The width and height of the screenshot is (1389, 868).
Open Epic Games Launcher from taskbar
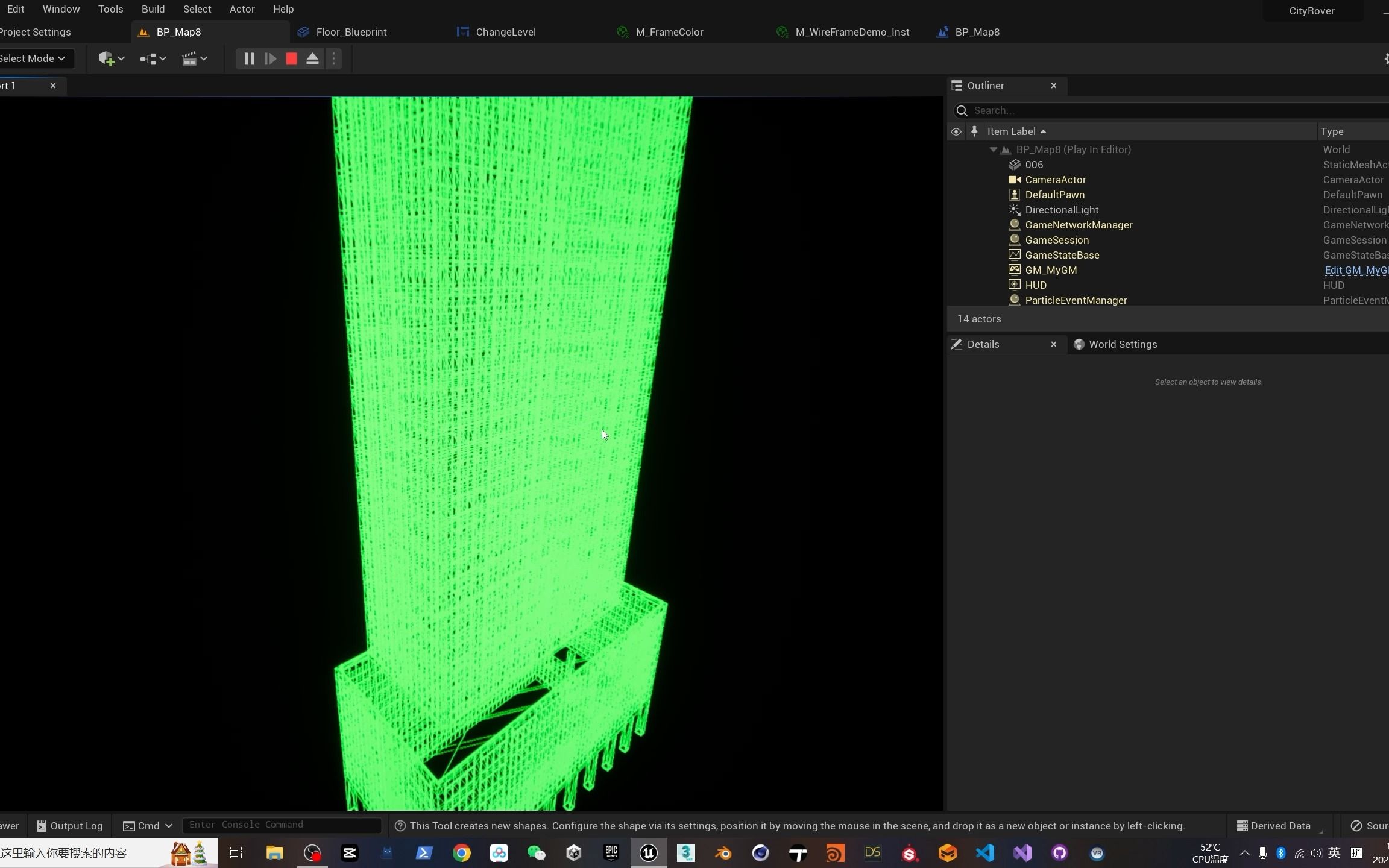pyautogui.click(x=611, y=853)
